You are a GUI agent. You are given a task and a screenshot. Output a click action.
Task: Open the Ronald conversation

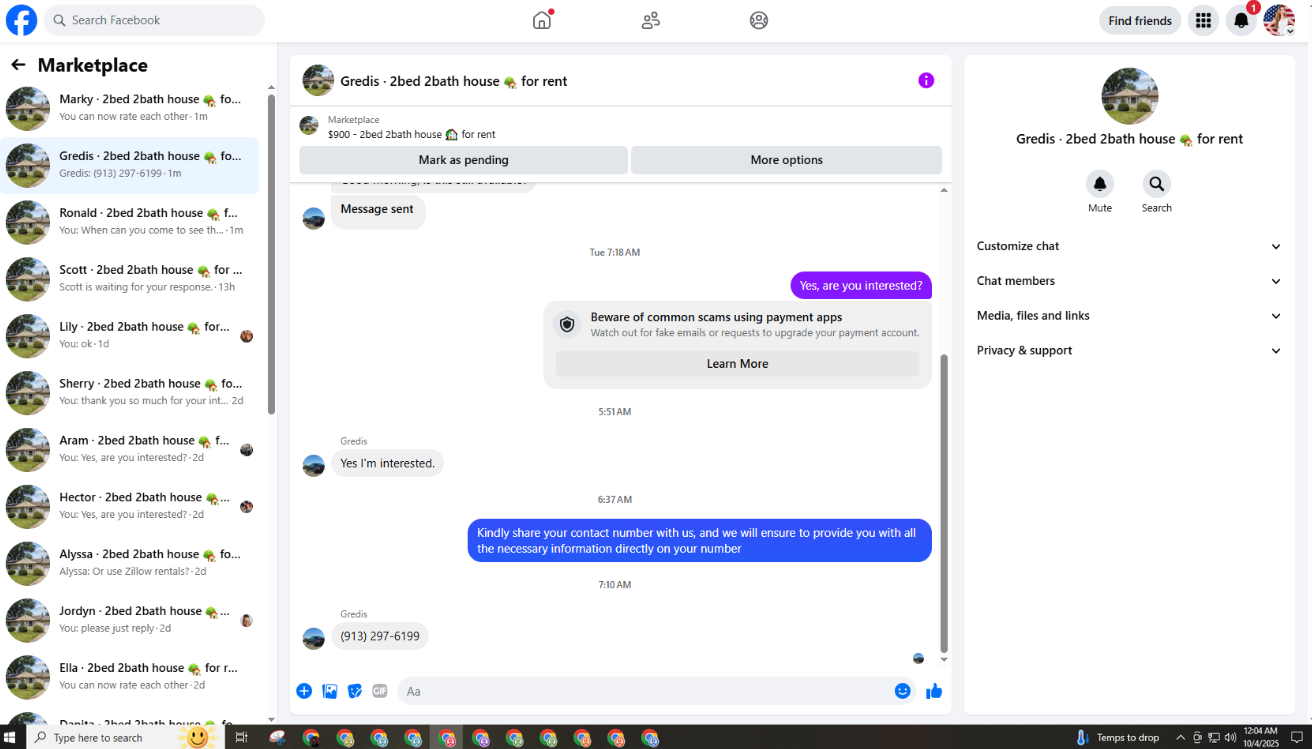coord(130,222)
